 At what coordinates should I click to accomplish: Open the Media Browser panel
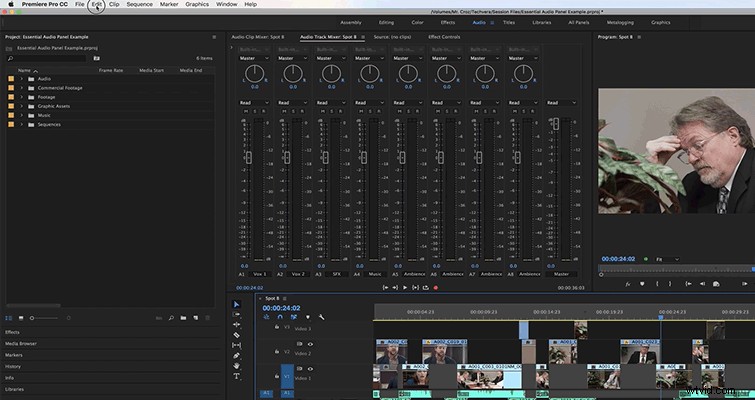21,344
